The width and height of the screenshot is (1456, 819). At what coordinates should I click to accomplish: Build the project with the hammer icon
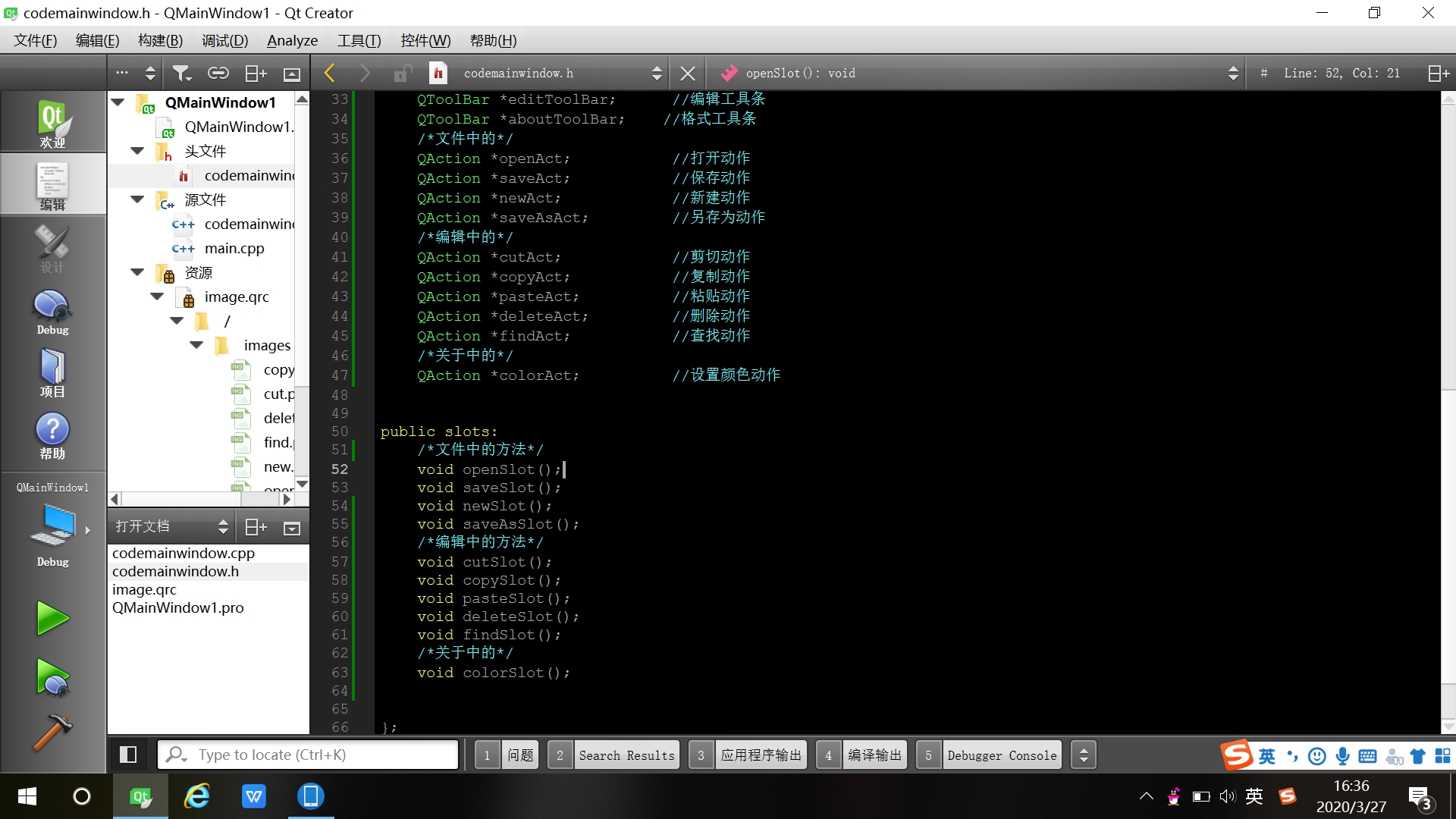52,733
